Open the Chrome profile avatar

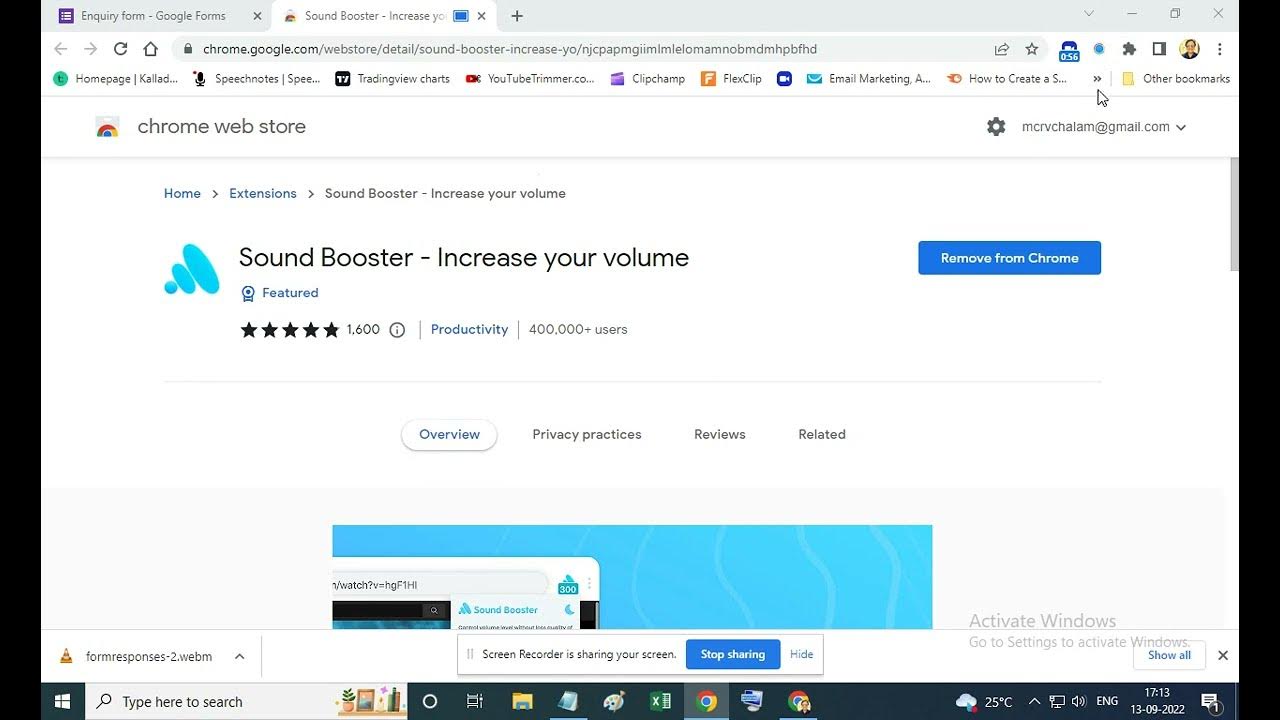pos(1189,49)
